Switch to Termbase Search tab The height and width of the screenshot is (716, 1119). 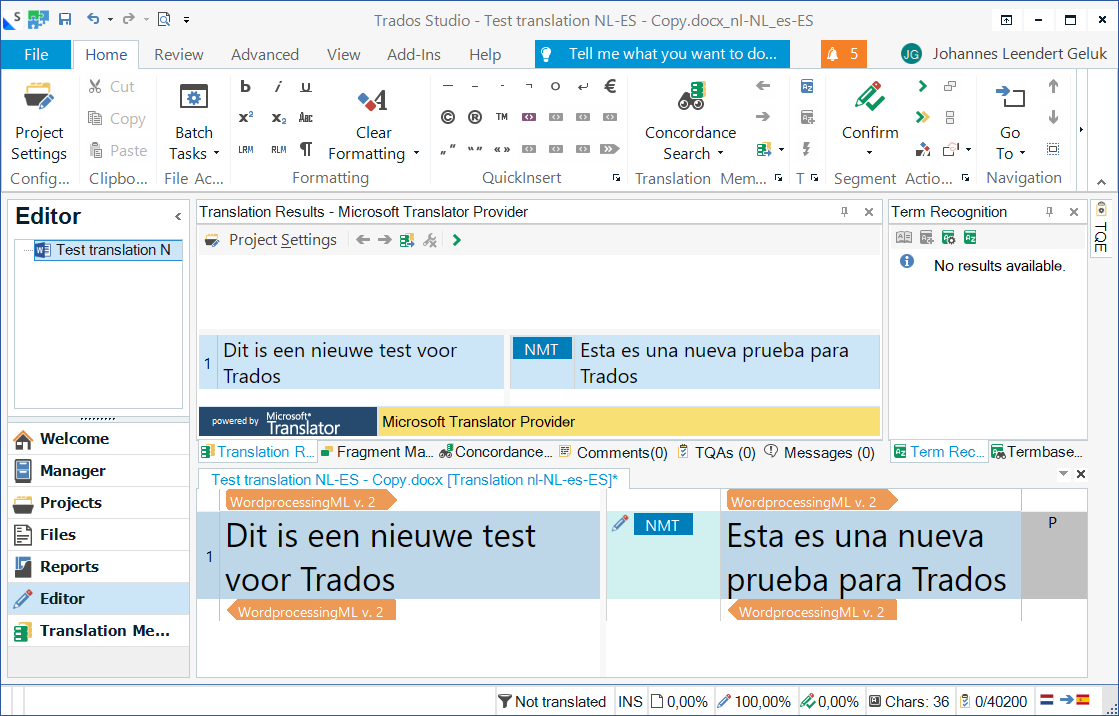[x=1038, y=452]
